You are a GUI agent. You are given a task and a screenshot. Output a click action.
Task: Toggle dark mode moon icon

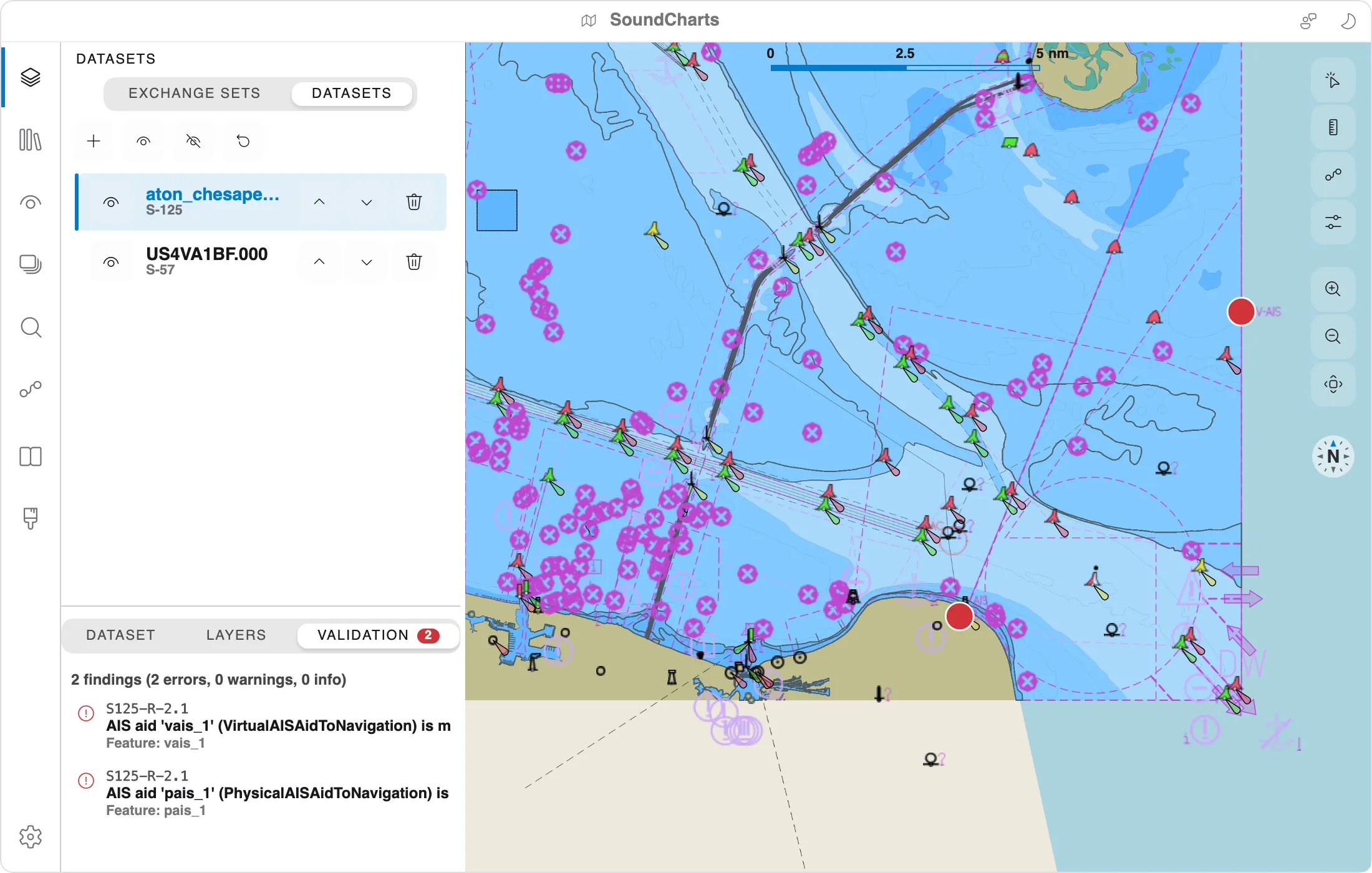tap(1348, 21)
